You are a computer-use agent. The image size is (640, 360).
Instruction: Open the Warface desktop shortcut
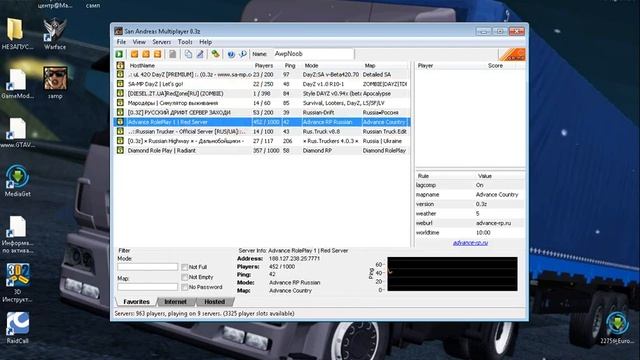click(x=55, y=34)
